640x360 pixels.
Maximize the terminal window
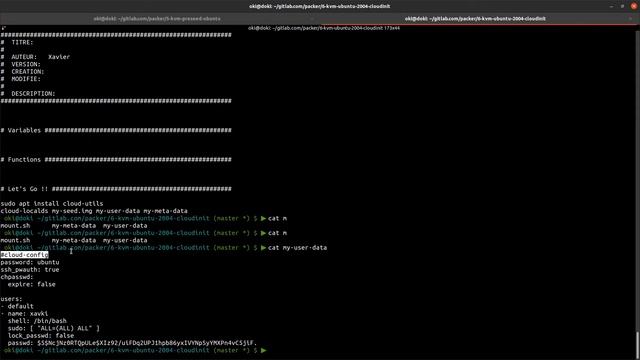coord(622,6)
